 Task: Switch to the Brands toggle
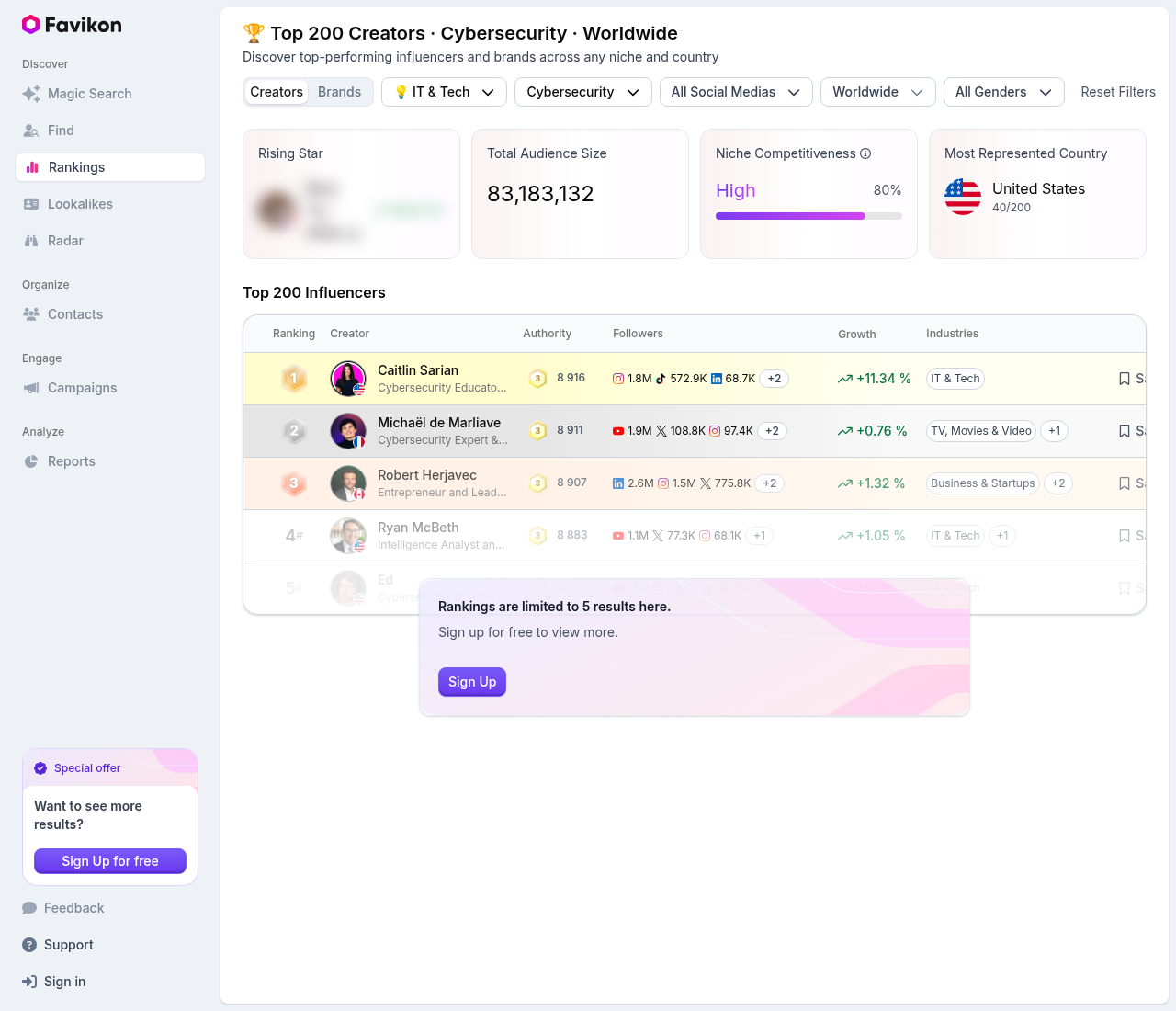tap(339, 92)
